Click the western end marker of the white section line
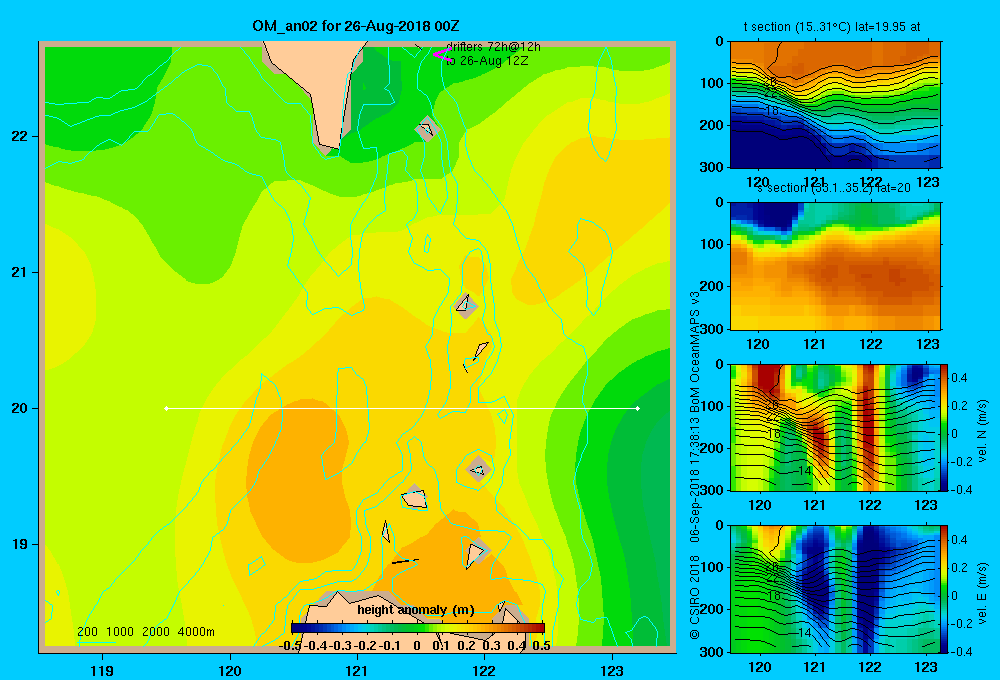Image resolution: width=1000 pixels, height=680 pixels. tap(166, 408)
